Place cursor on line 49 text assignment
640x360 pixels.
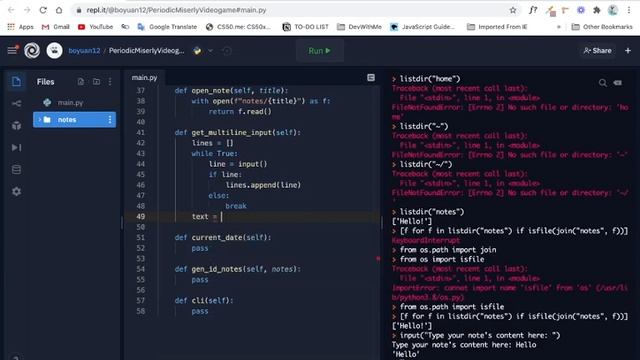coord(207,217)
